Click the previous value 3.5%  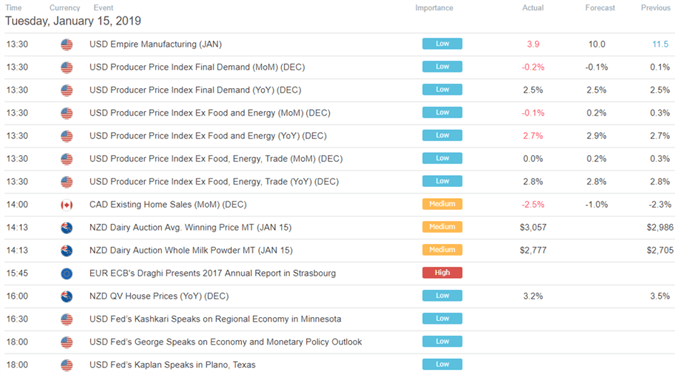pyautogui.click(x=660, y=296)
